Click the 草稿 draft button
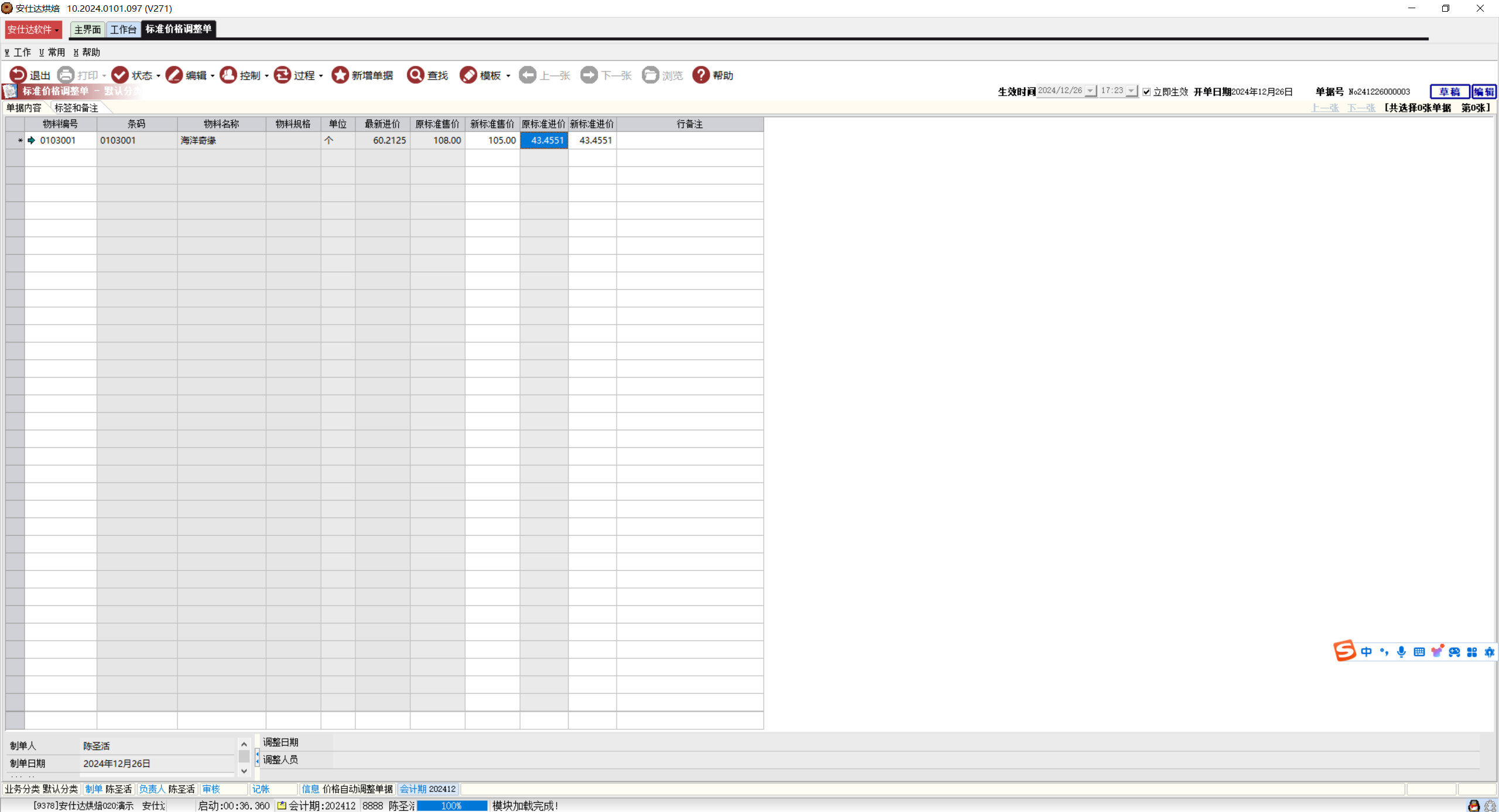Viewport: 1499px width, 812px height. (x=1449, y=91)
